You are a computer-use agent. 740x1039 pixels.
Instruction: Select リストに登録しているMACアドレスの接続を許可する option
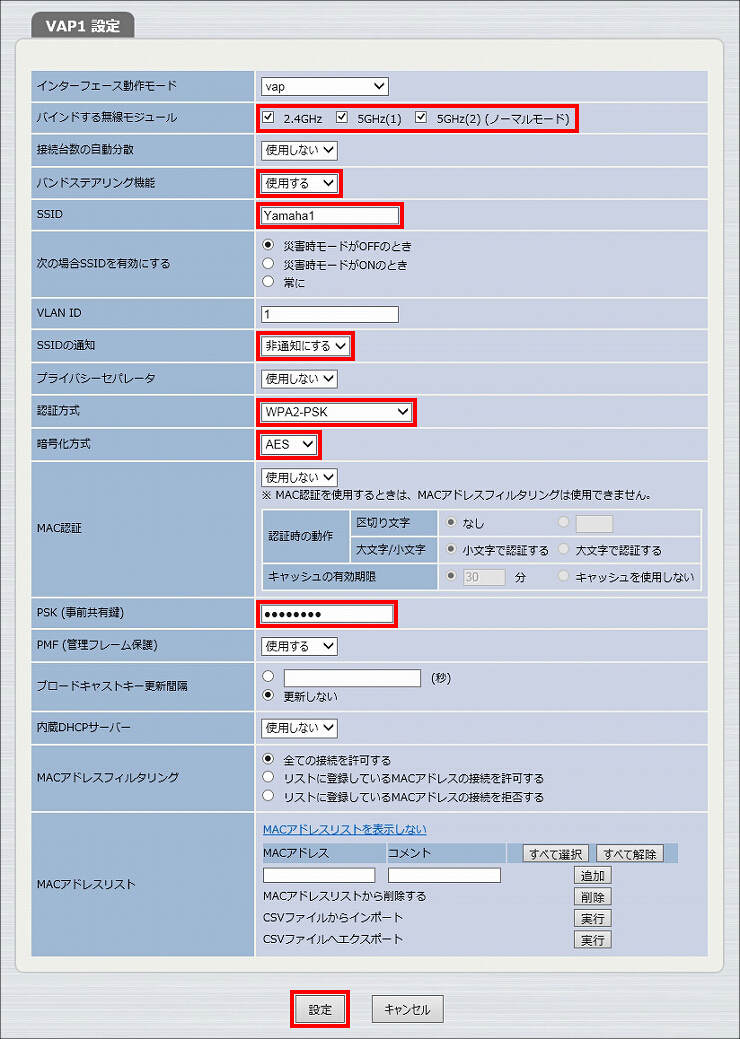(268, 777)
